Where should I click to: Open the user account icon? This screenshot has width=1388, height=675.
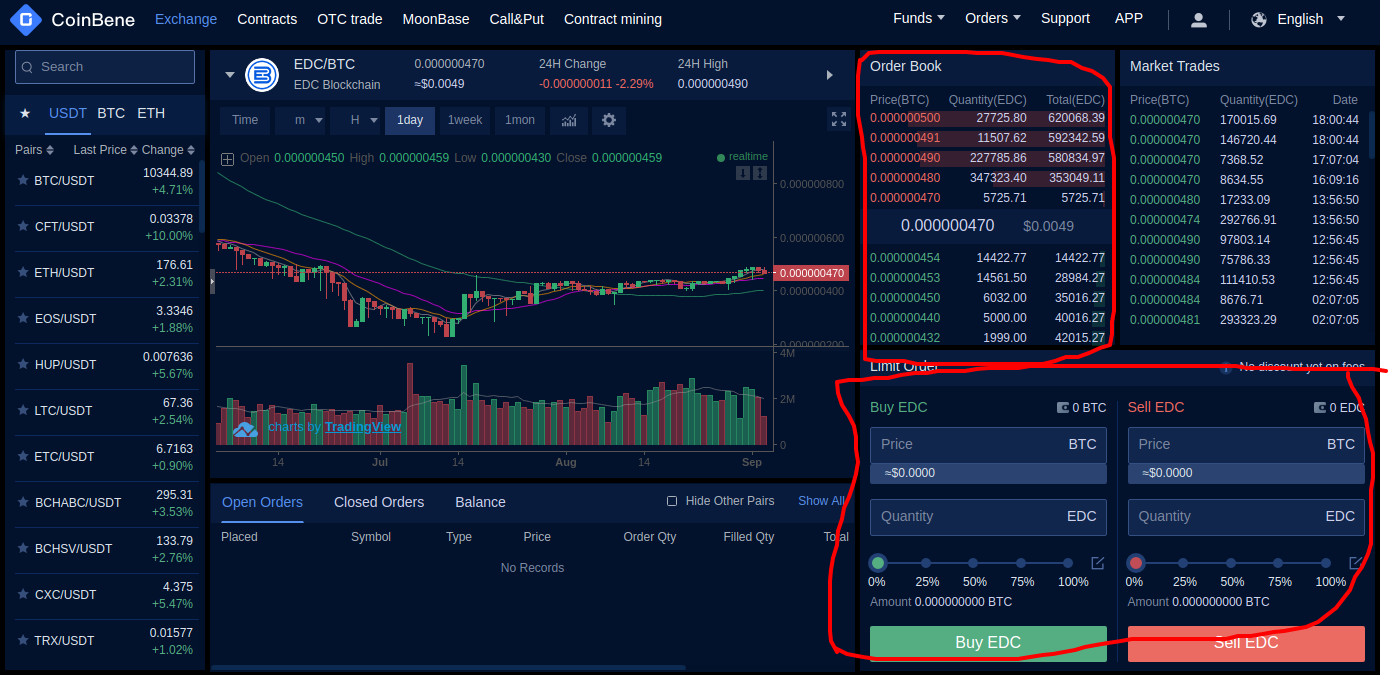1198,19
